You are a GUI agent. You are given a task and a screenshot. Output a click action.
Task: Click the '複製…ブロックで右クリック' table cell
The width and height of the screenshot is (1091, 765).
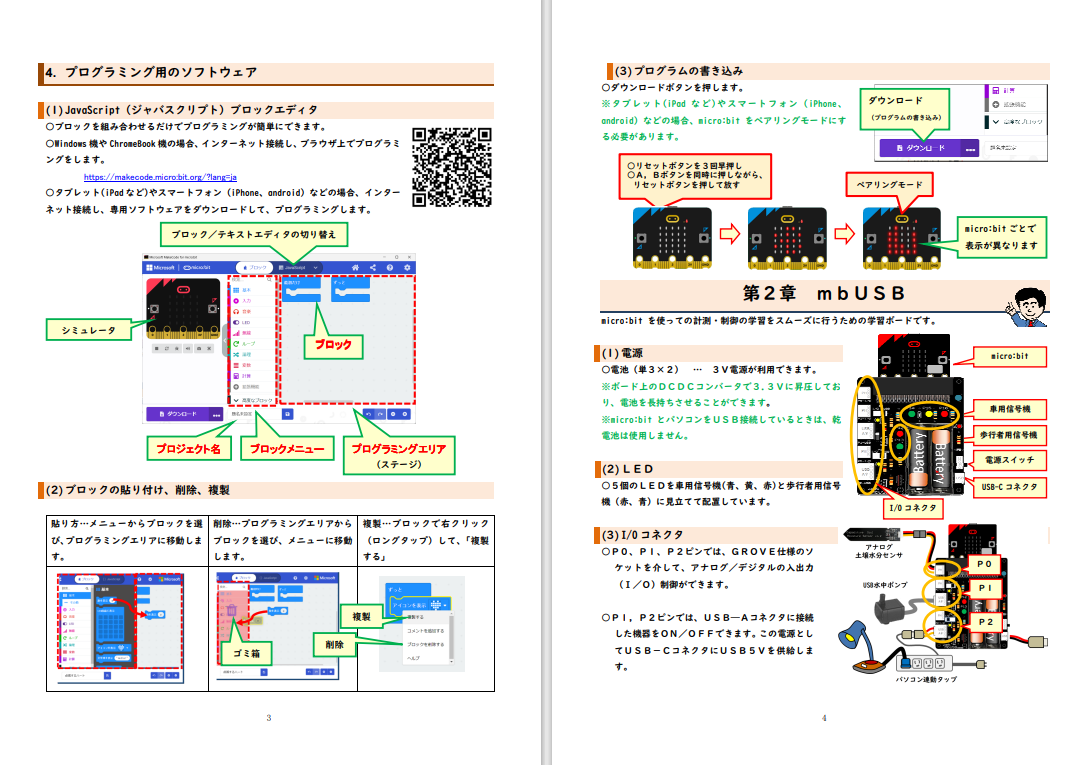pos(426,540)
